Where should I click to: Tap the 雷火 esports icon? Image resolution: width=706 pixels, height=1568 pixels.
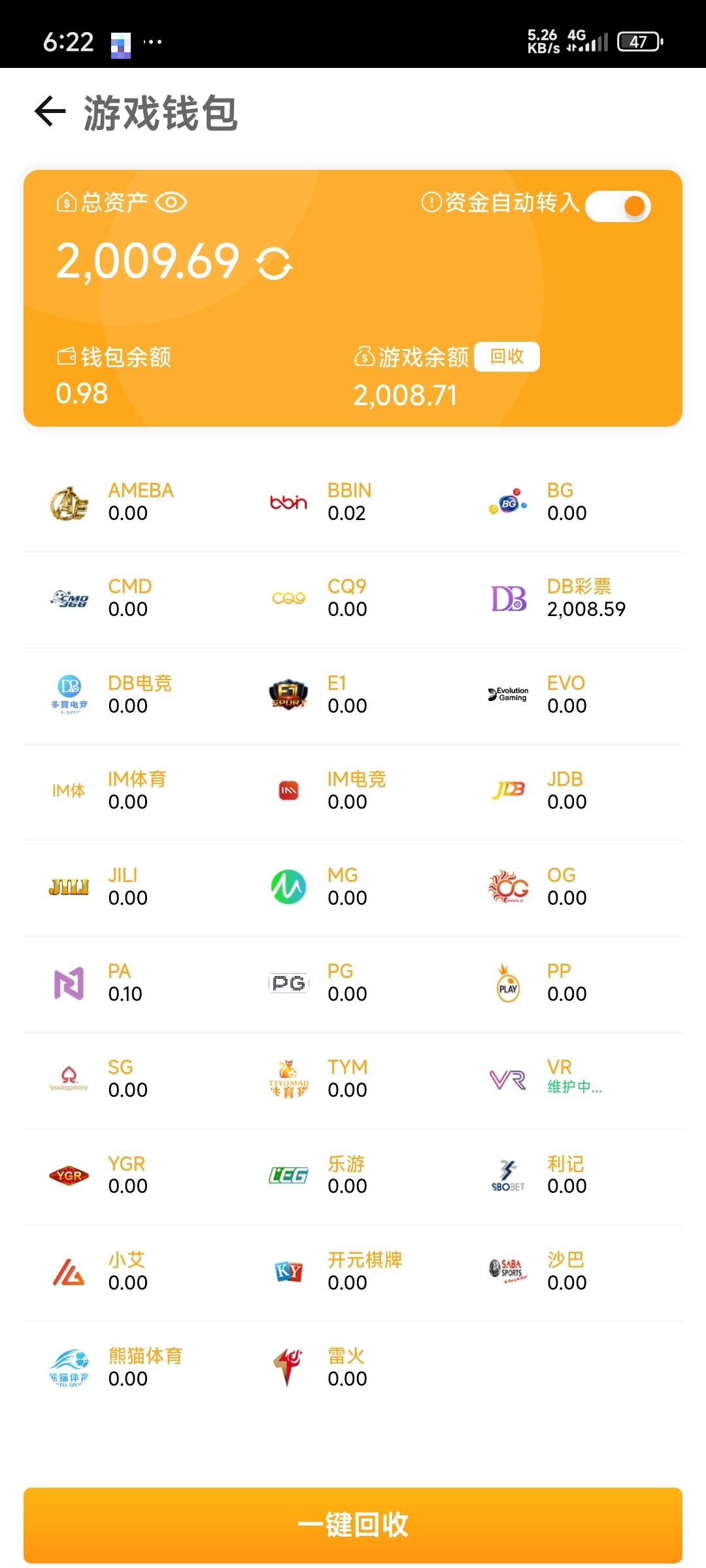[x=288, y=1367]
